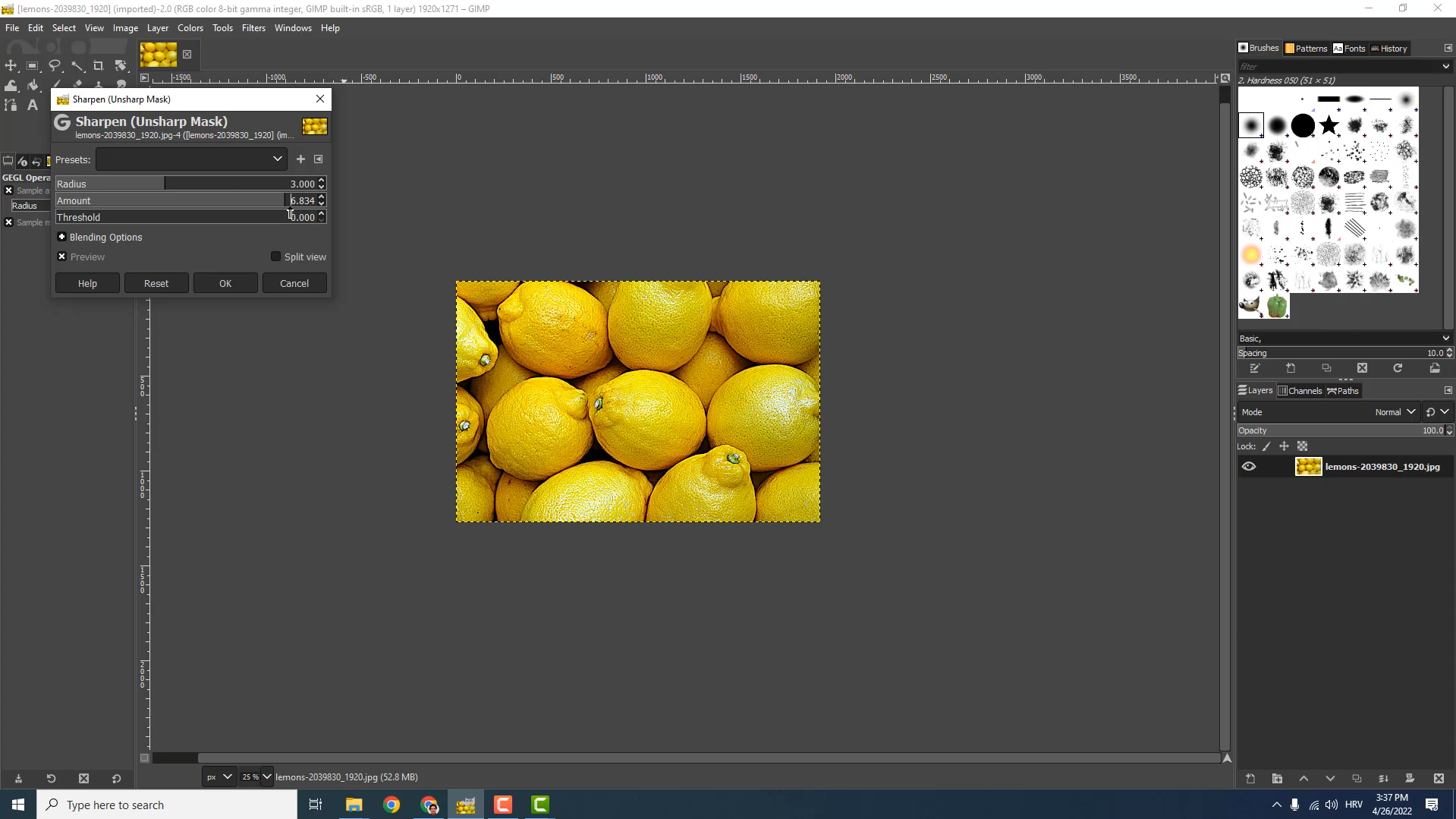
Task: Open the brush editor in Brushes panel
Action: (1255, 367)
